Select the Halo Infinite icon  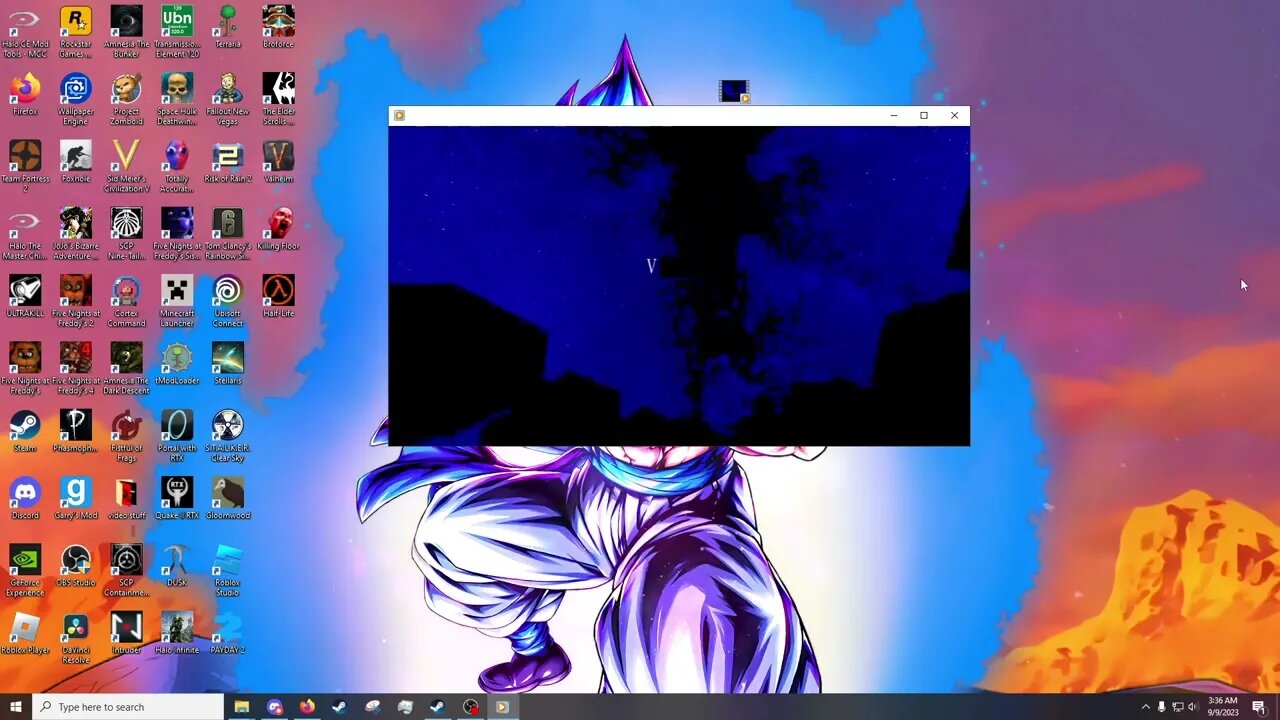coord(177,632)
